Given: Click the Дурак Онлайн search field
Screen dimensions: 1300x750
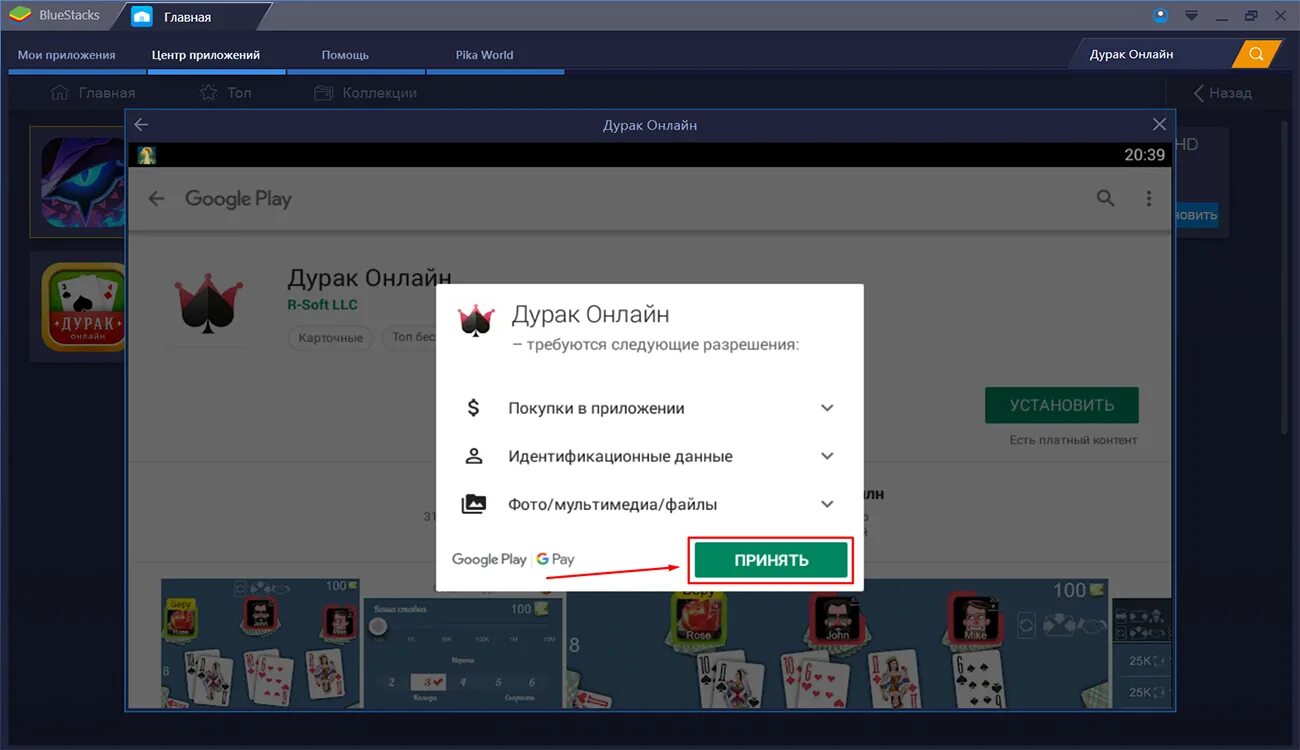Looking at the screenshot, I should (x=1150, y=54).
